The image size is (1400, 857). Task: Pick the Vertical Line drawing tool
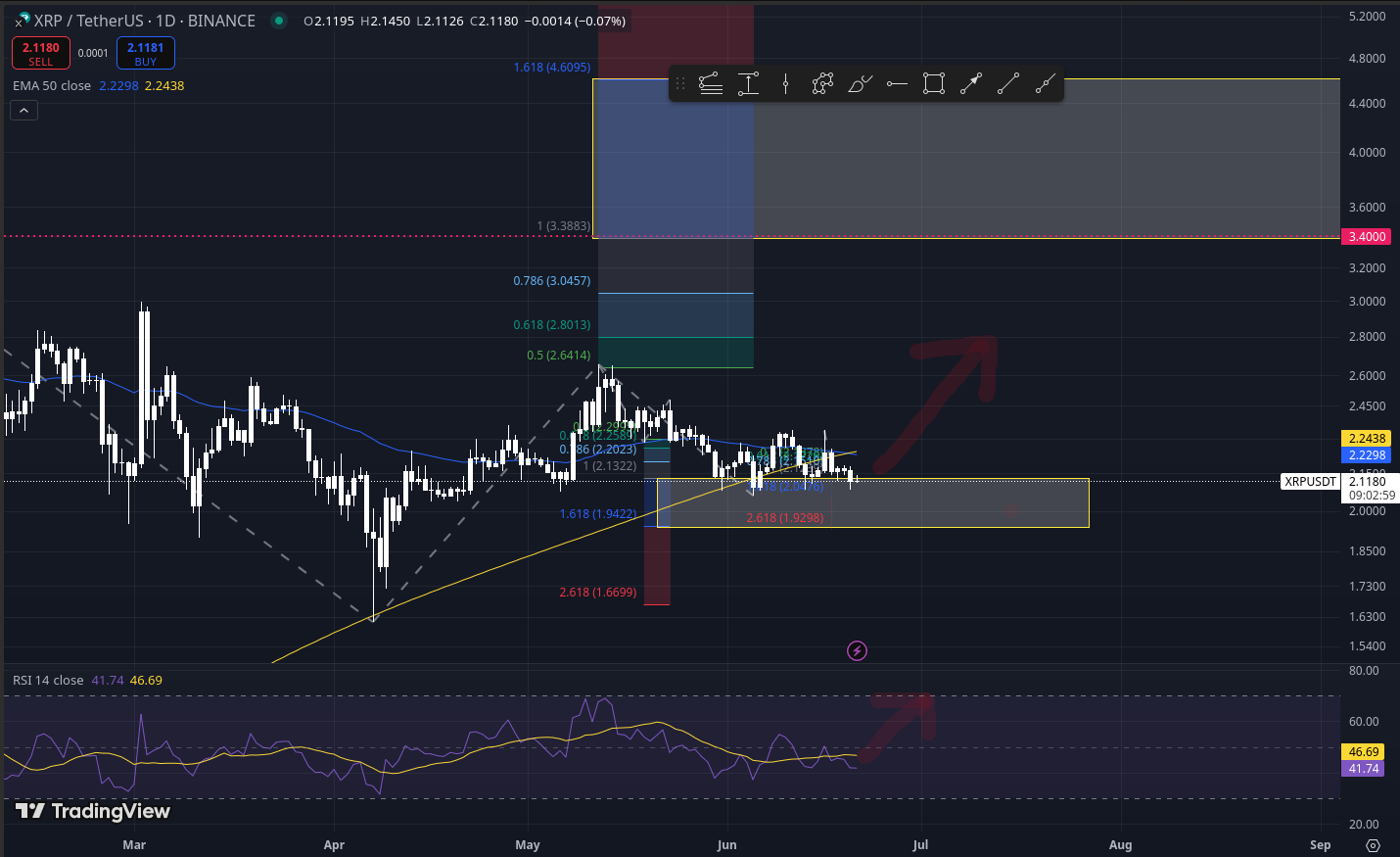click(785, 84)
